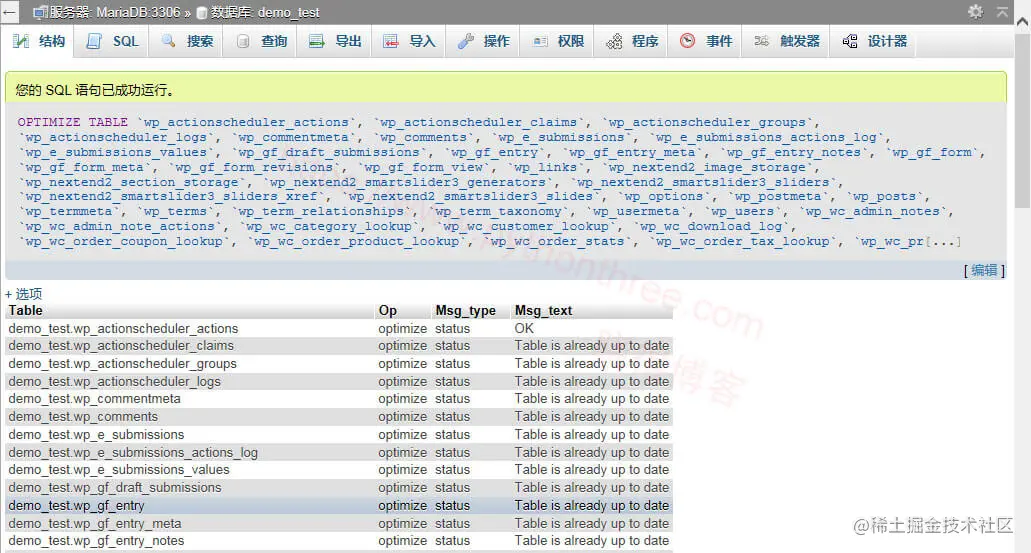Select row demo_test.wp_actionscheduler_logs
This screenshot has width=1031, height=553.
(339, 381)
